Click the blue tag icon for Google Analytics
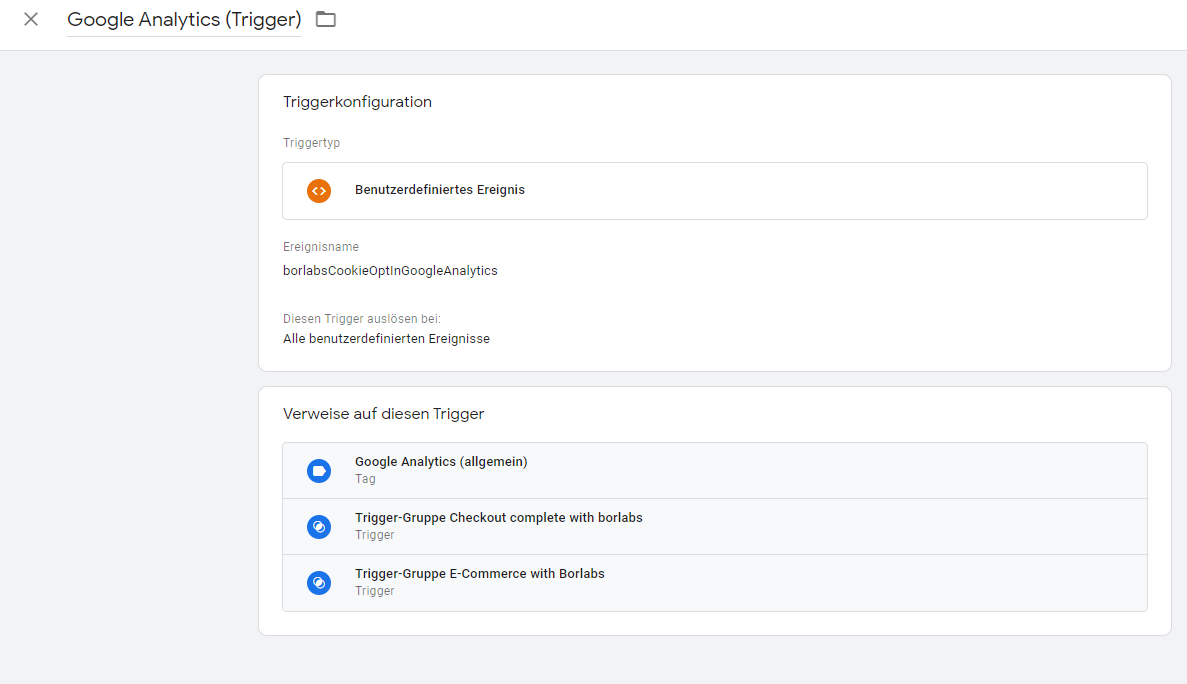The image size is (1187, 684). (x=319, y=471)
